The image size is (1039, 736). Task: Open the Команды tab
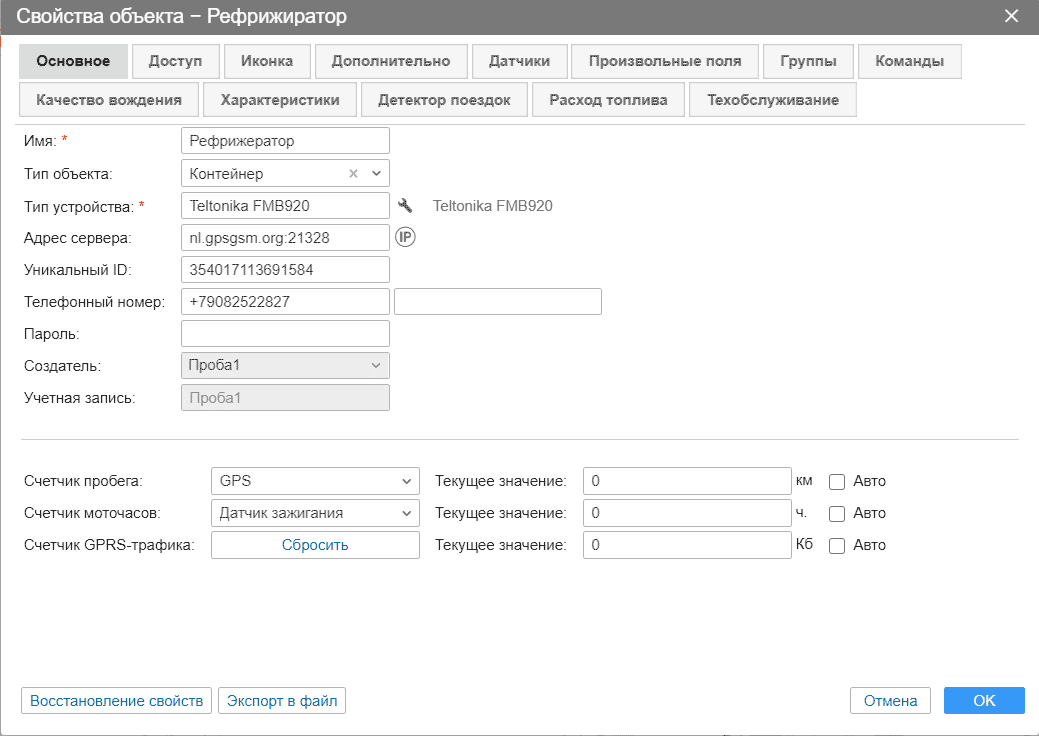pyautogui.click(x=910, y=61)
